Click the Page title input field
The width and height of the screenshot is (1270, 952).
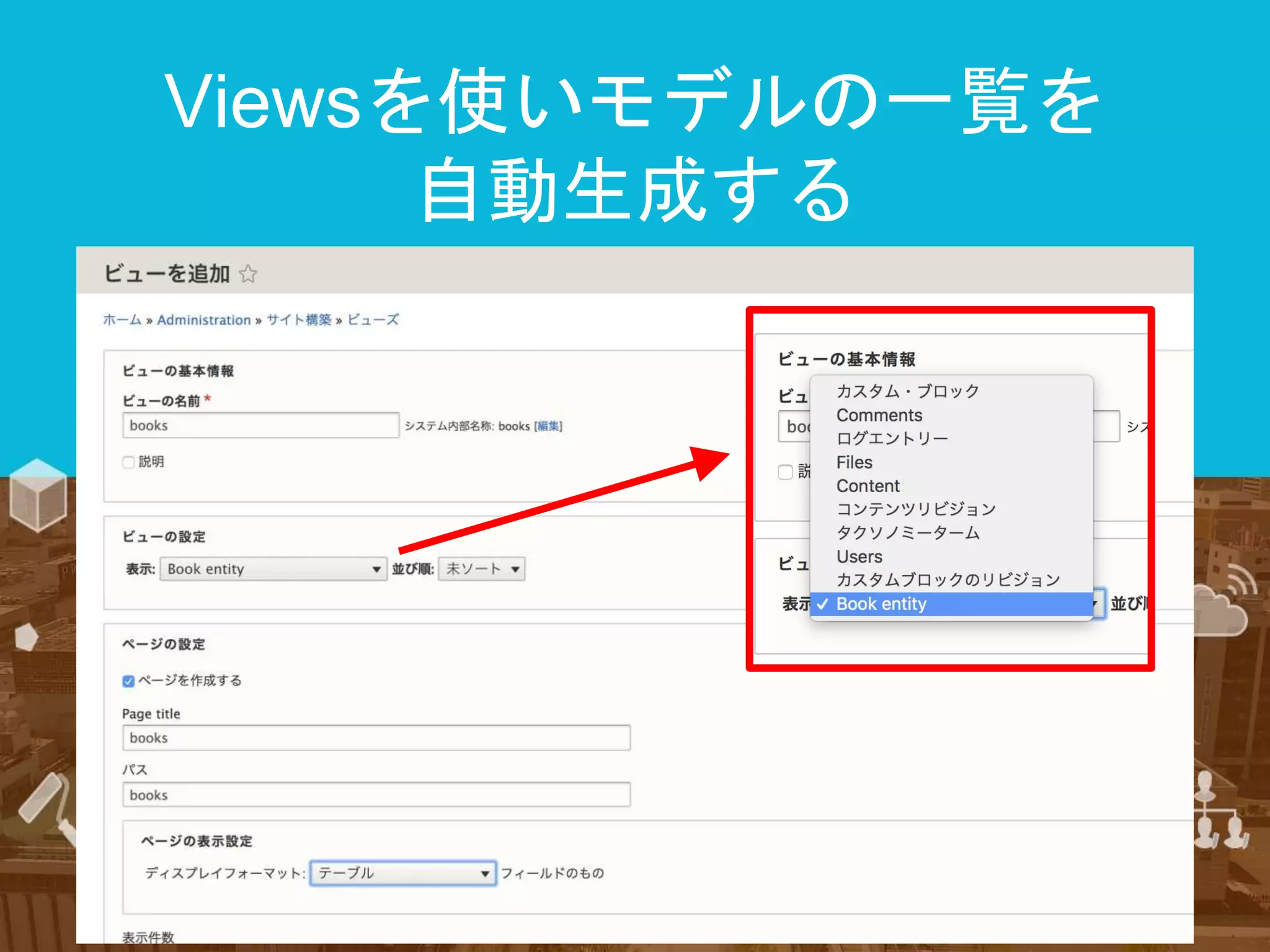[x=376, y=738]
